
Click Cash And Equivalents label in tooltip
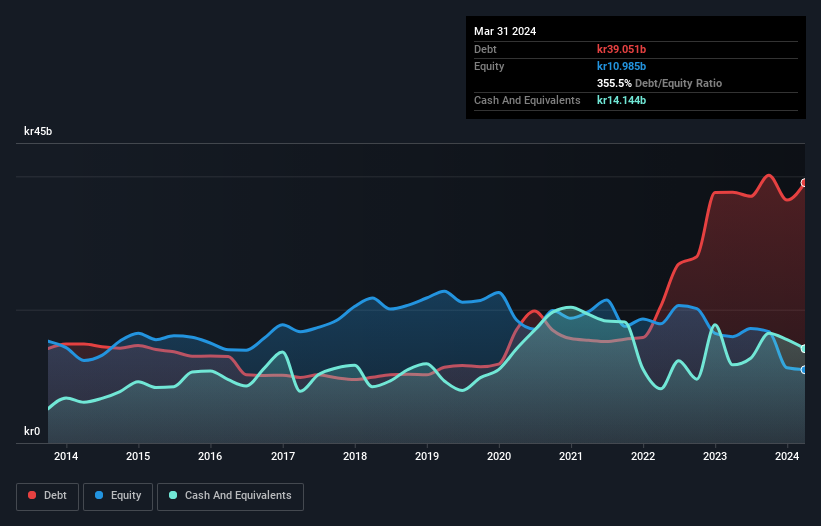coord(527,100)
